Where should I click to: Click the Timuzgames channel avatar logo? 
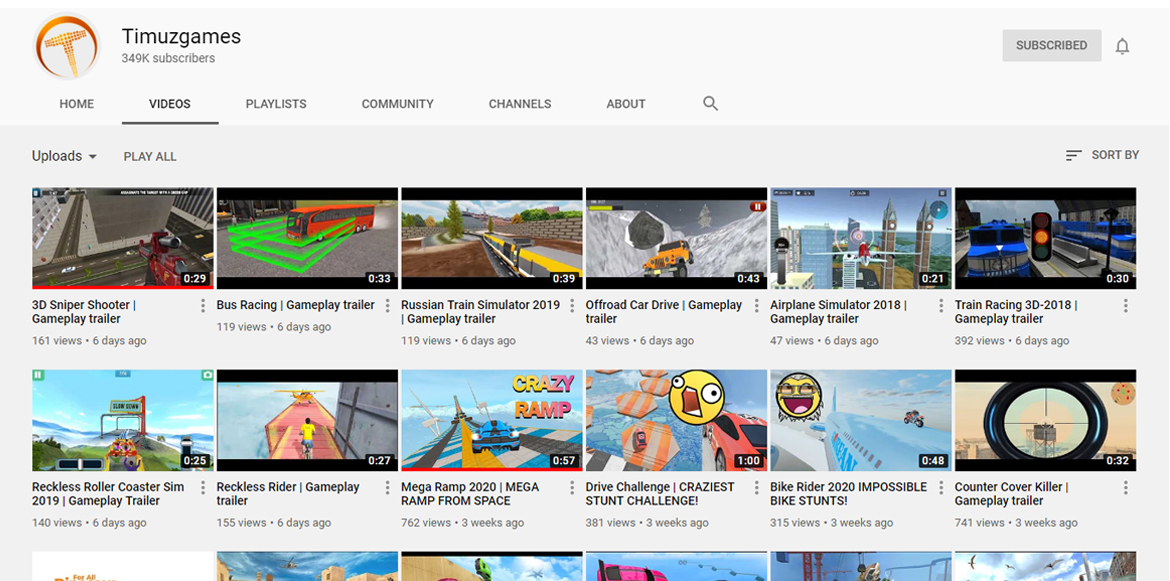tap(67, 45)
